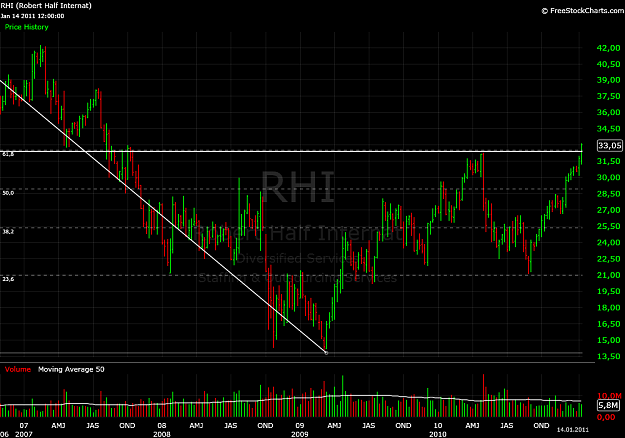Screen dimensions: 625x438
Task: Click the 21,00 price axis label
Action: [x=608, y=275]
